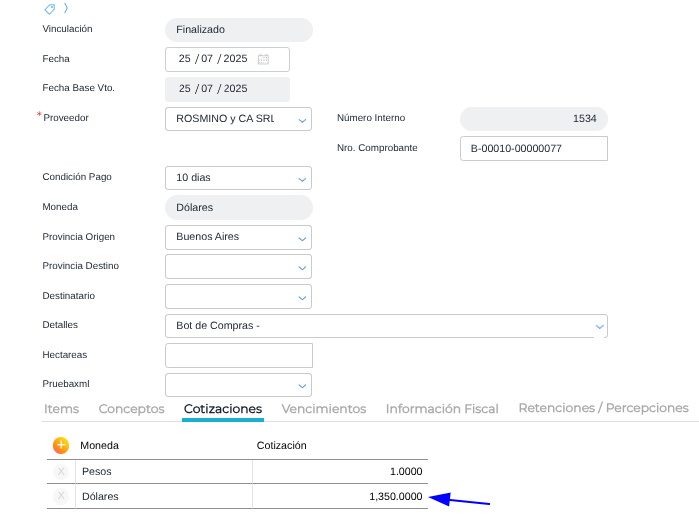699x531 pixels.
Task: Remove the Dólares row with X icon
Action: point(61,496)
